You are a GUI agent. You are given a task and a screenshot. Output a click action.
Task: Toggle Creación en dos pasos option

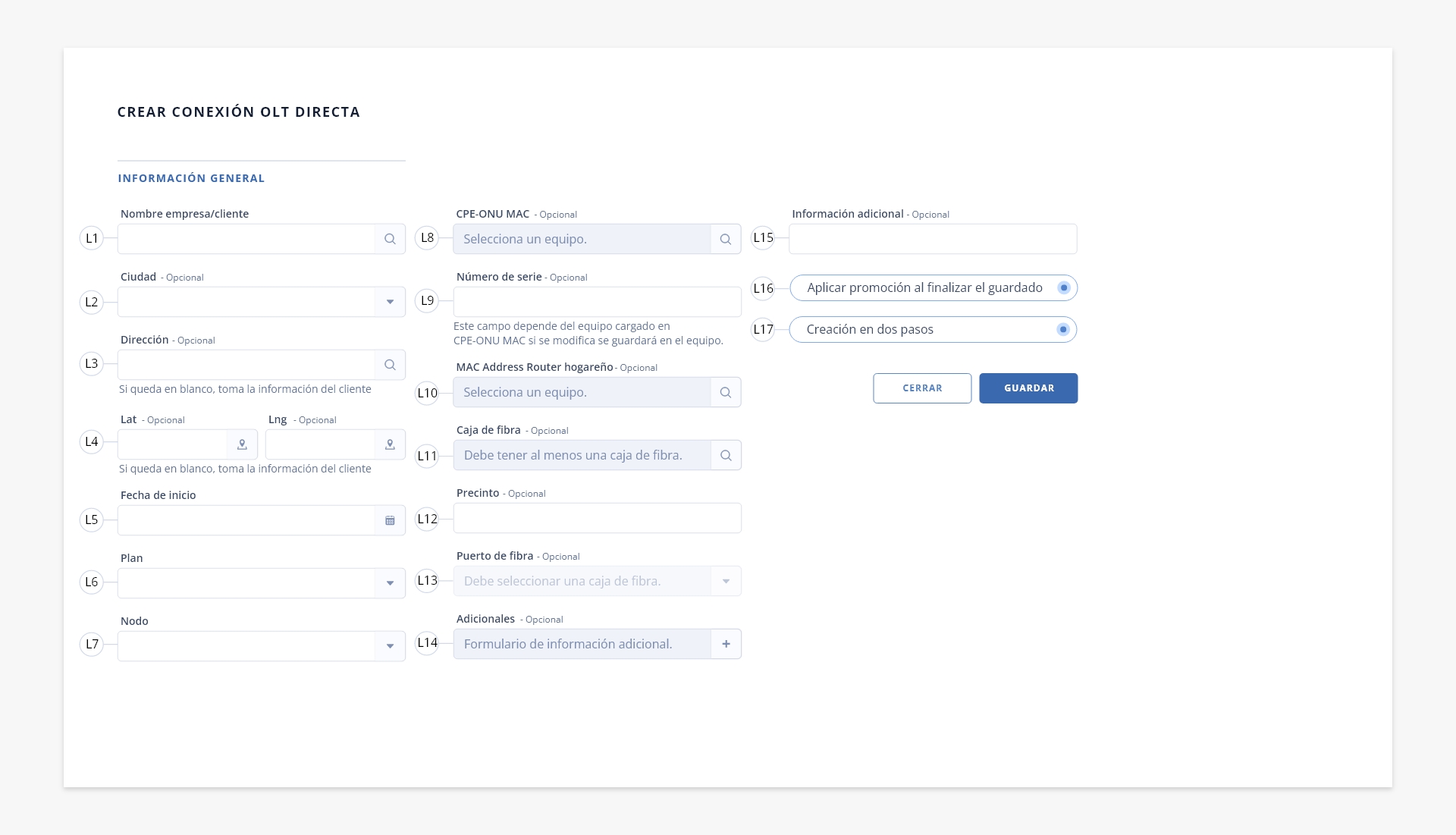pyautogui.click(x=1063, y=330)
